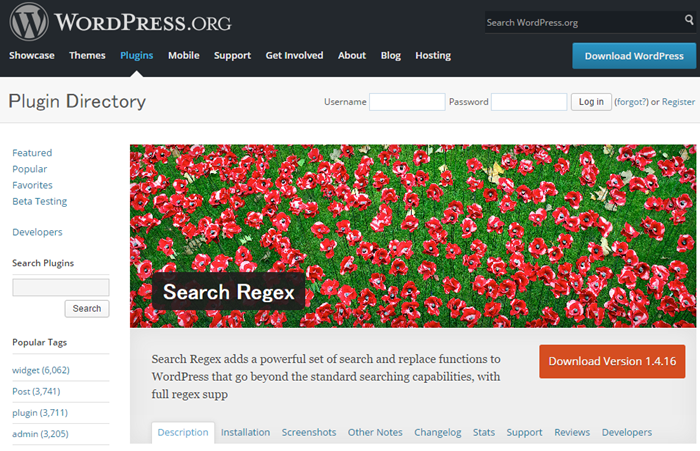700x451 pixels.
Task: Open the forgot password link
Action: 631,102
